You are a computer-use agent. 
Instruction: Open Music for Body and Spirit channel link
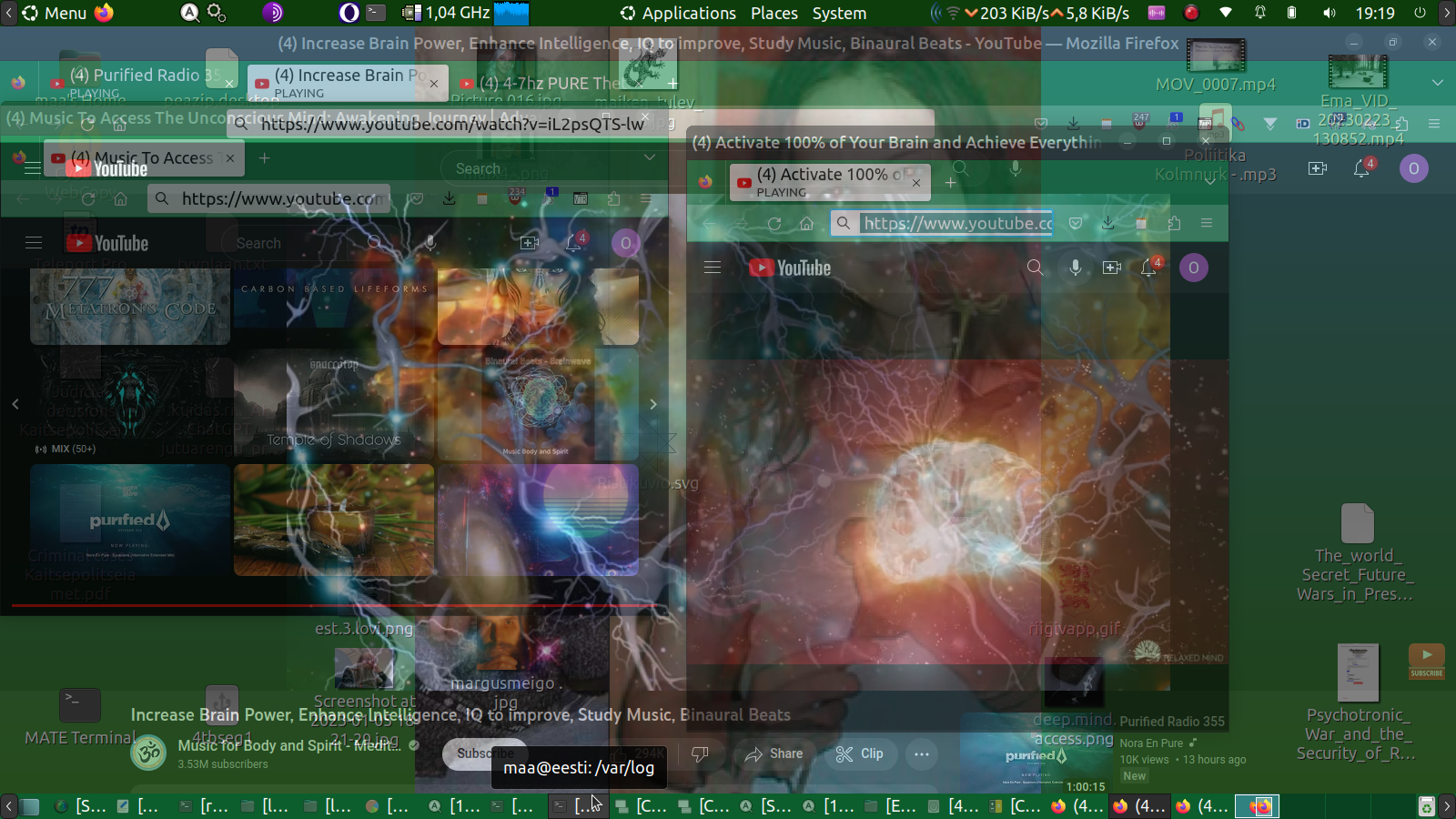(x=288, y=745)
